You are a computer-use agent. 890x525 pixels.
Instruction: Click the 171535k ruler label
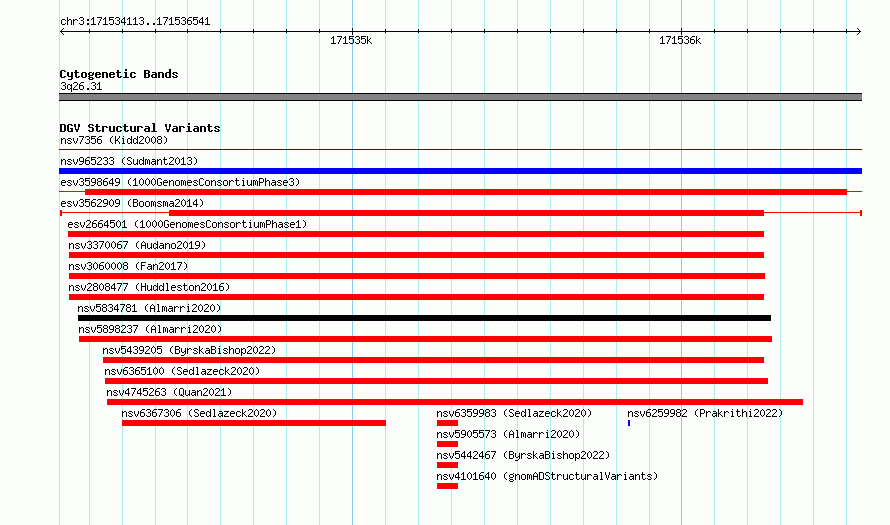click(351, 40)
